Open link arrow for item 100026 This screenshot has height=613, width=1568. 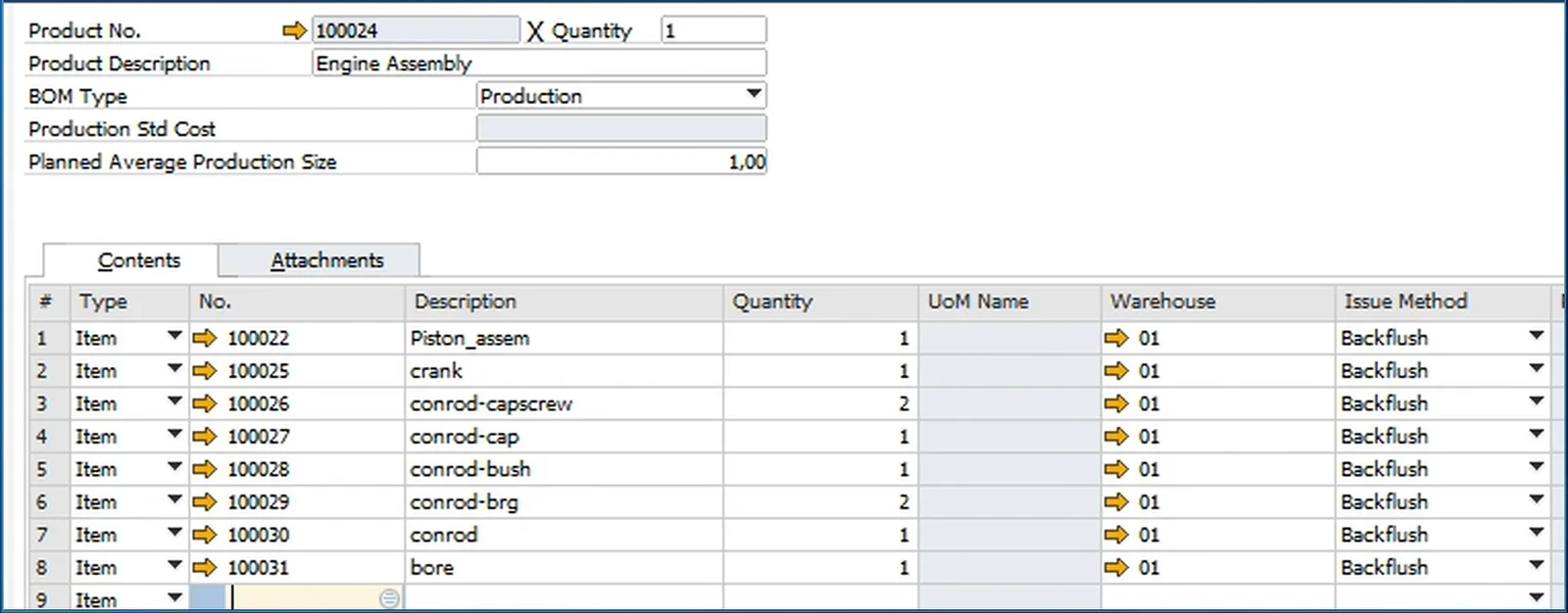(204, 403)
